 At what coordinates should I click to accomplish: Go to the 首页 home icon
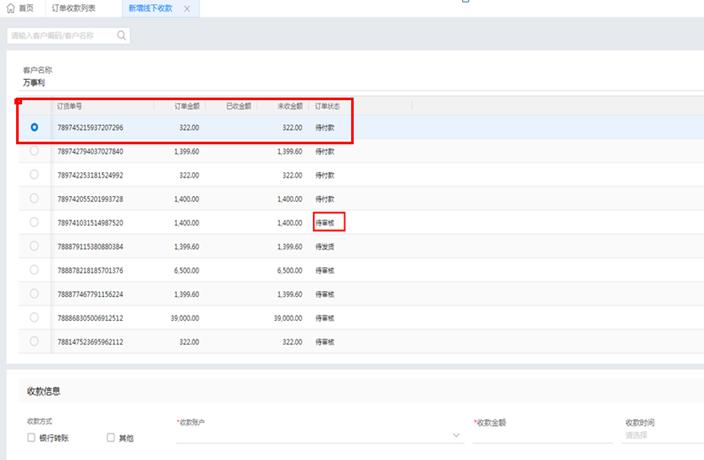[11, 8]
